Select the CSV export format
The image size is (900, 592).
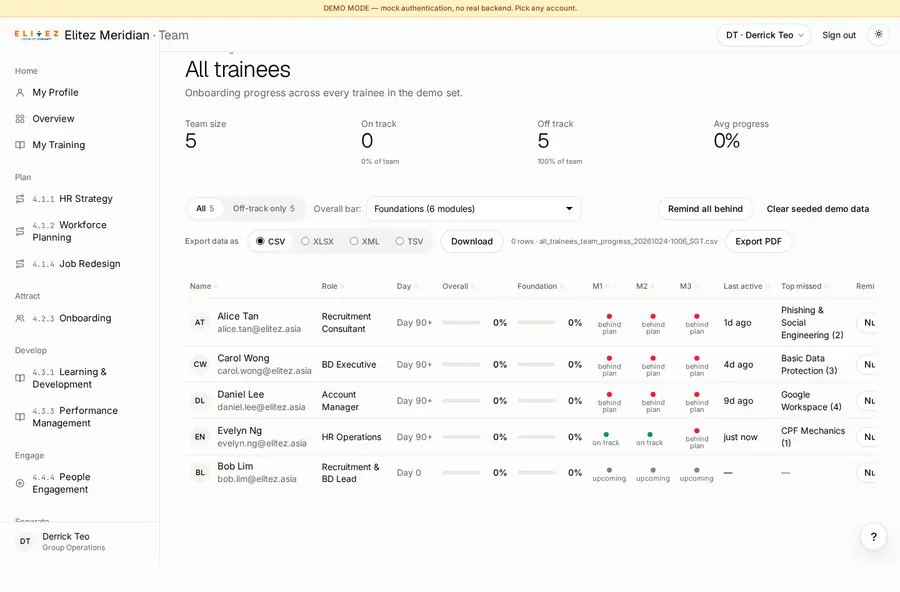[x=270, y=242]
